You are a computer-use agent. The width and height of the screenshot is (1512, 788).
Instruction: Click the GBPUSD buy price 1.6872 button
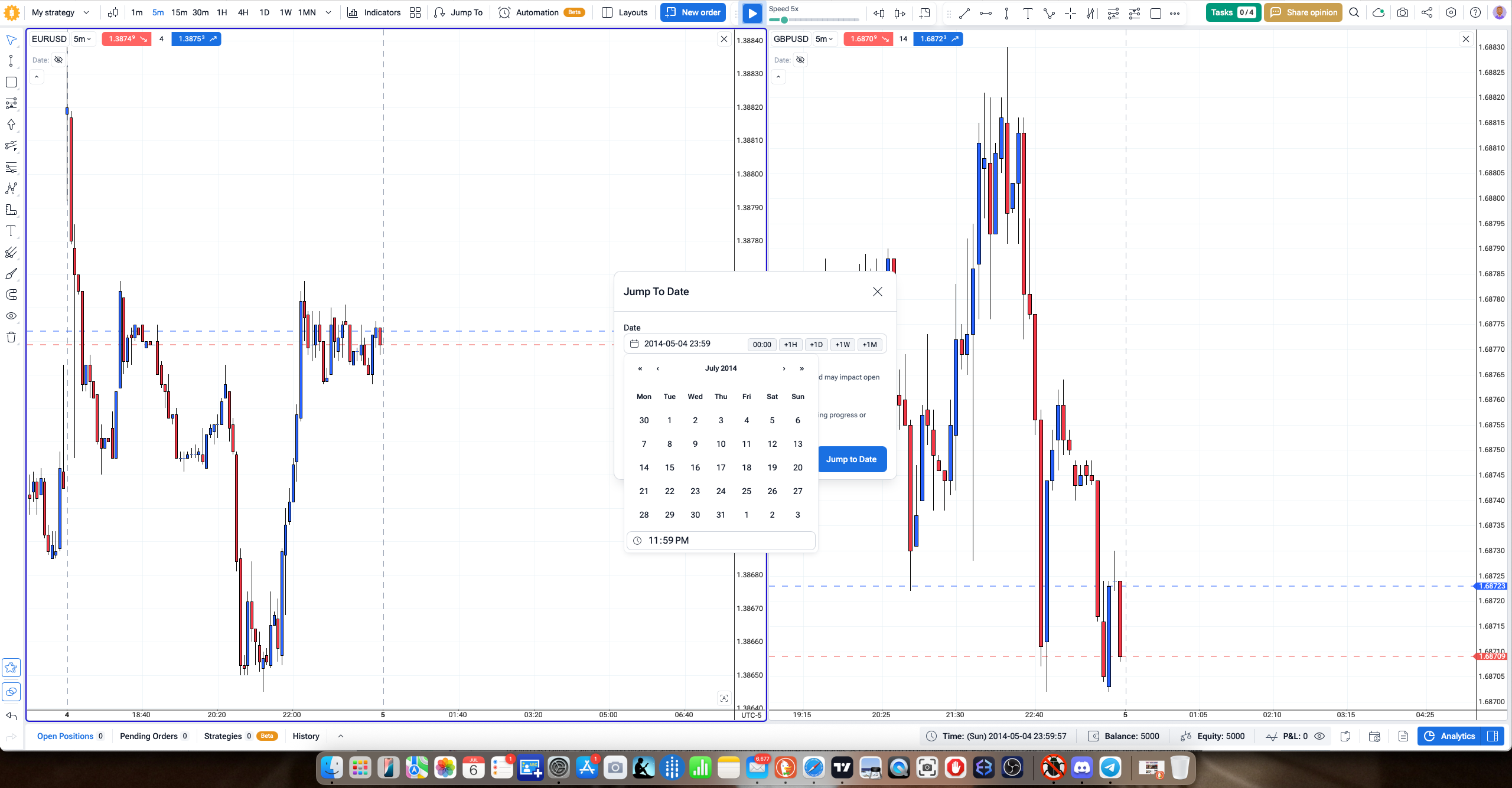click(x=938, y=39)
